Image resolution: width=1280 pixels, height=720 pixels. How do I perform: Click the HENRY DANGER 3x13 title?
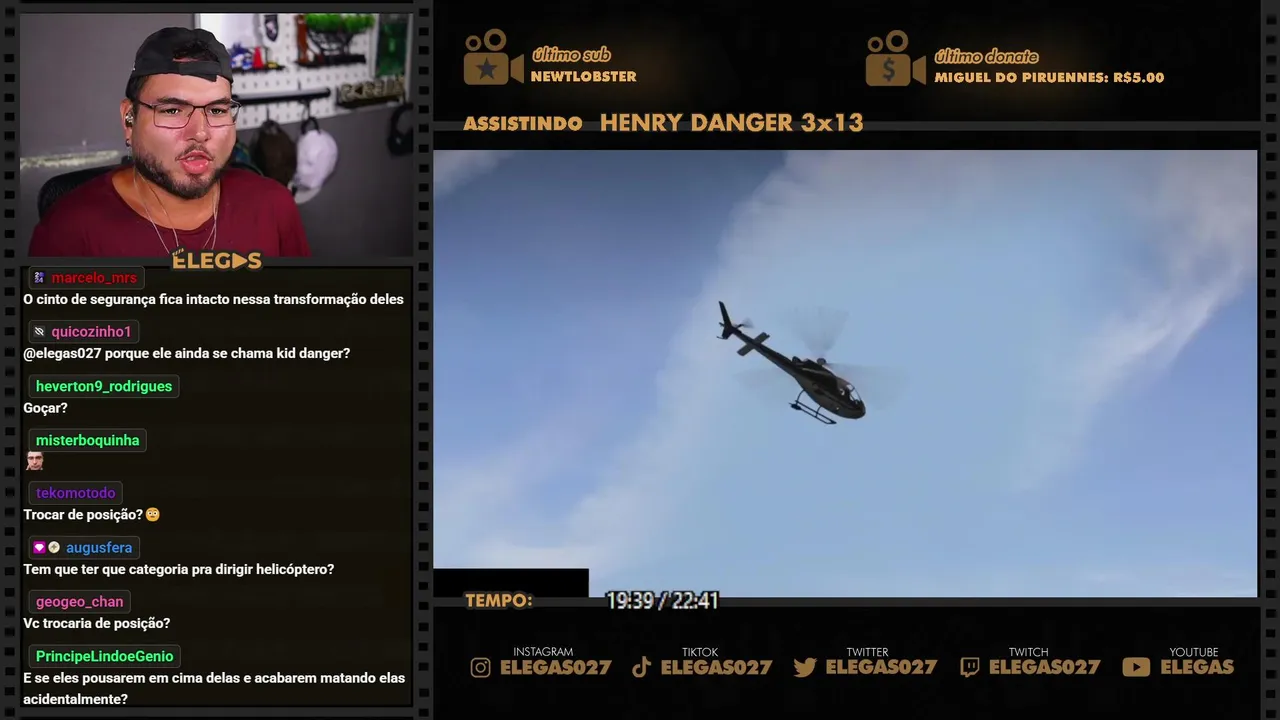(731, 123)
